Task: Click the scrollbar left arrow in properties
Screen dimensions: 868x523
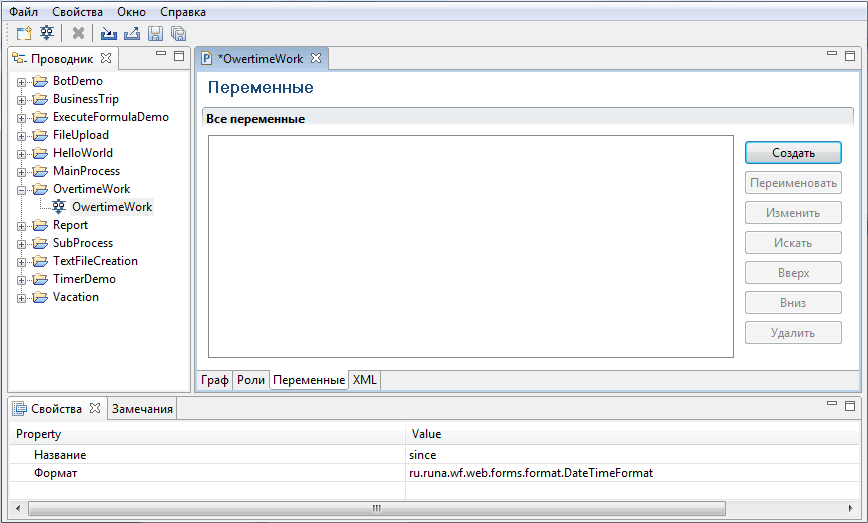Action: [18, 508]
